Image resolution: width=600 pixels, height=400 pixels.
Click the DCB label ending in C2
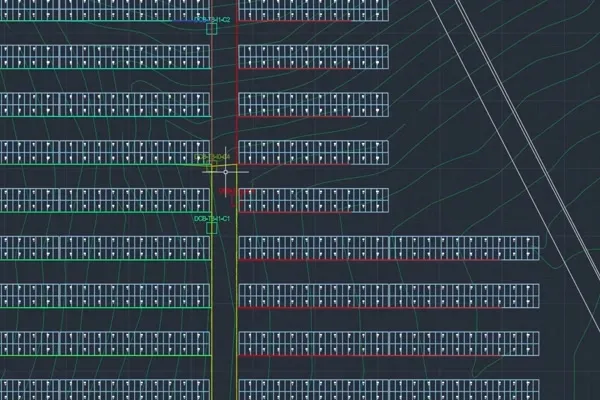point(212,20)
